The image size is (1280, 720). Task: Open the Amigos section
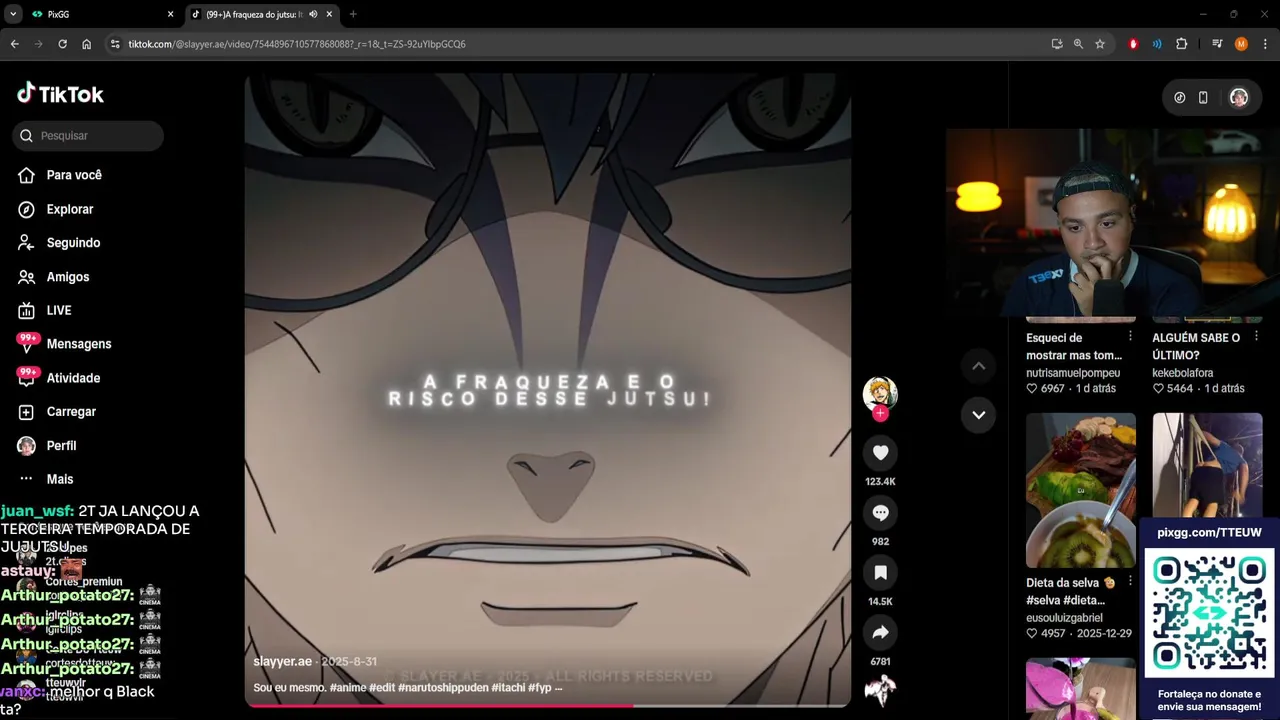tap(54, 277)
